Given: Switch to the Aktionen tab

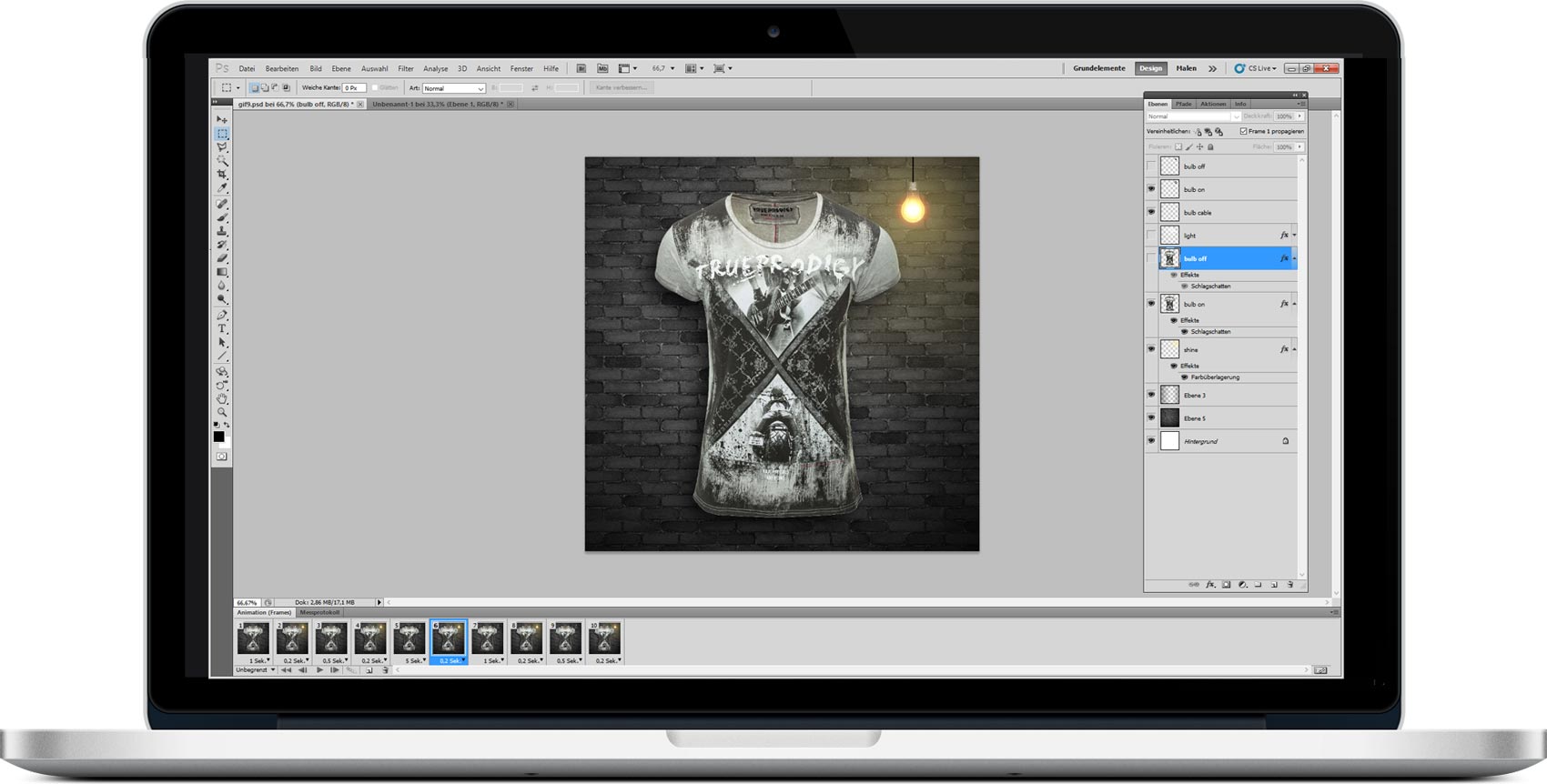Looking at the screenshot, I should (x=1213, y=104).
